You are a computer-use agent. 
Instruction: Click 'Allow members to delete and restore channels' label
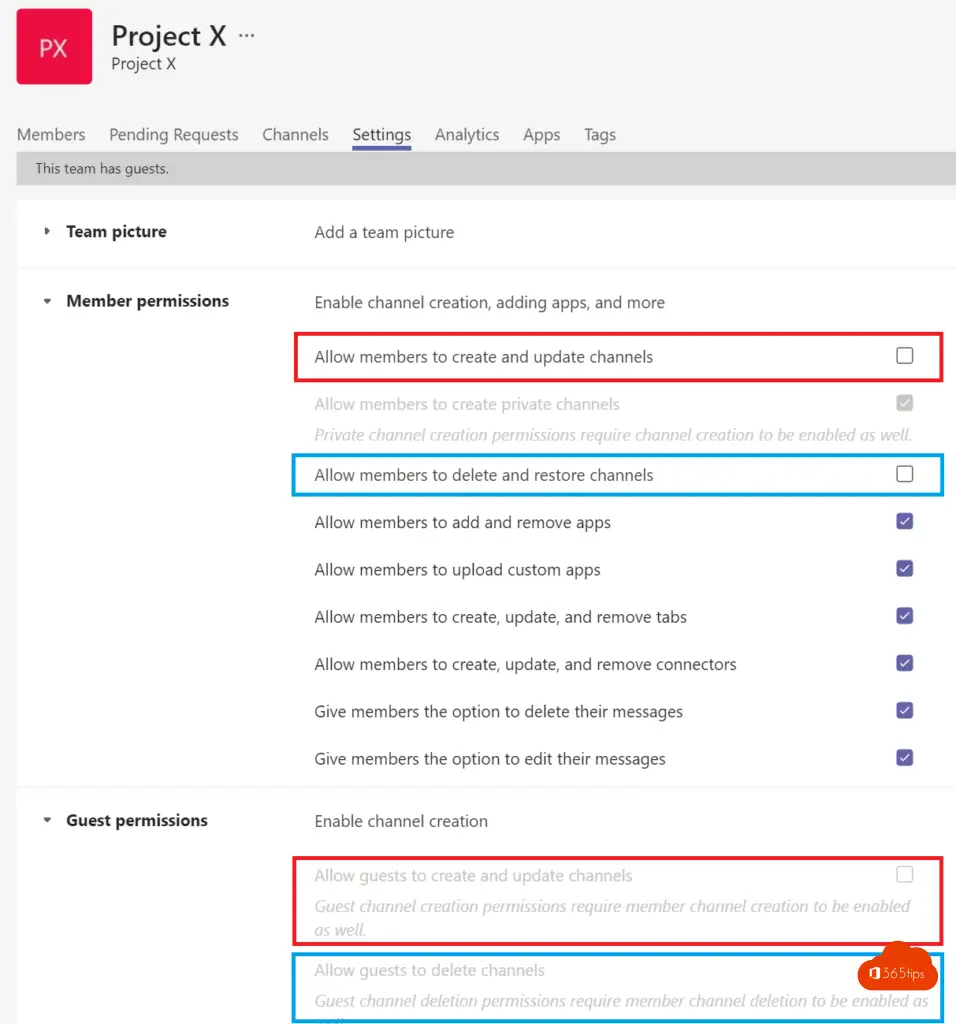[x=484, y=475]
